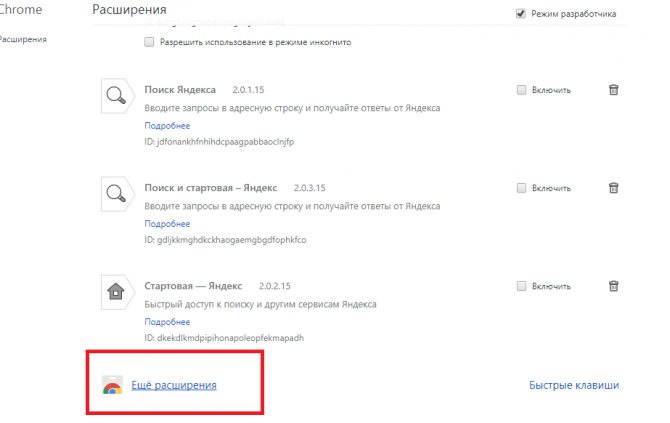670x423 pixels.
Task: Open Подробнее under Поиск и стартовая – Яндекс
Action: 167,223
